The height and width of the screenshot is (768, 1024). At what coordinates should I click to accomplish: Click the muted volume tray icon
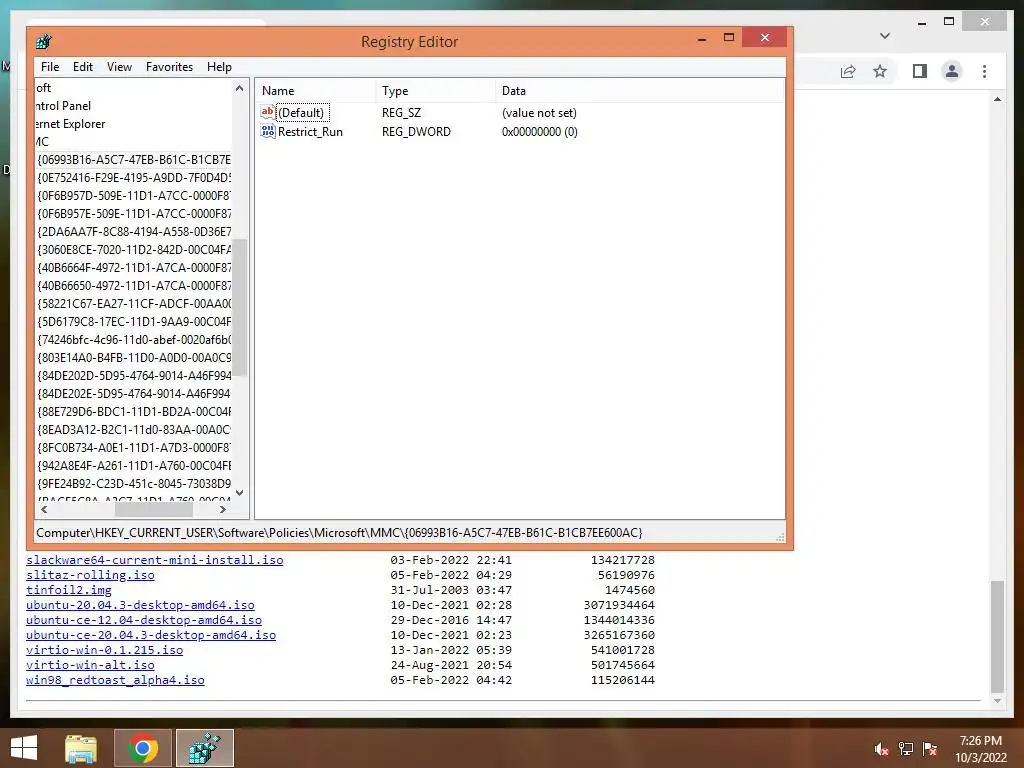point(881,749)
